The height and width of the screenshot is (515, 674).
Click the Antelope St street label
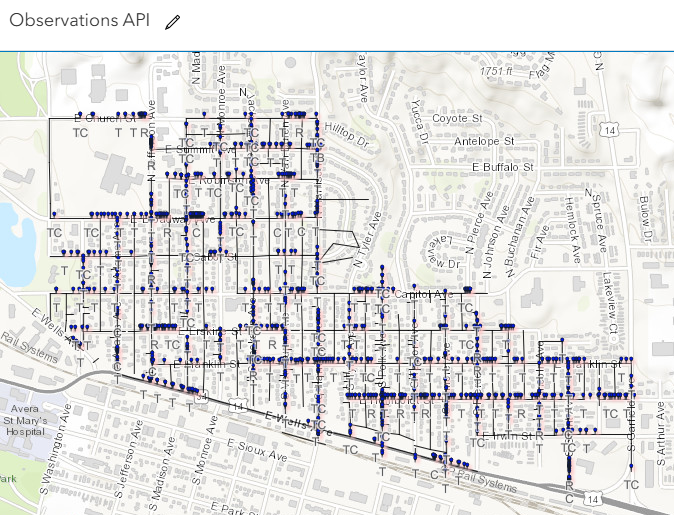pos(484,141)
